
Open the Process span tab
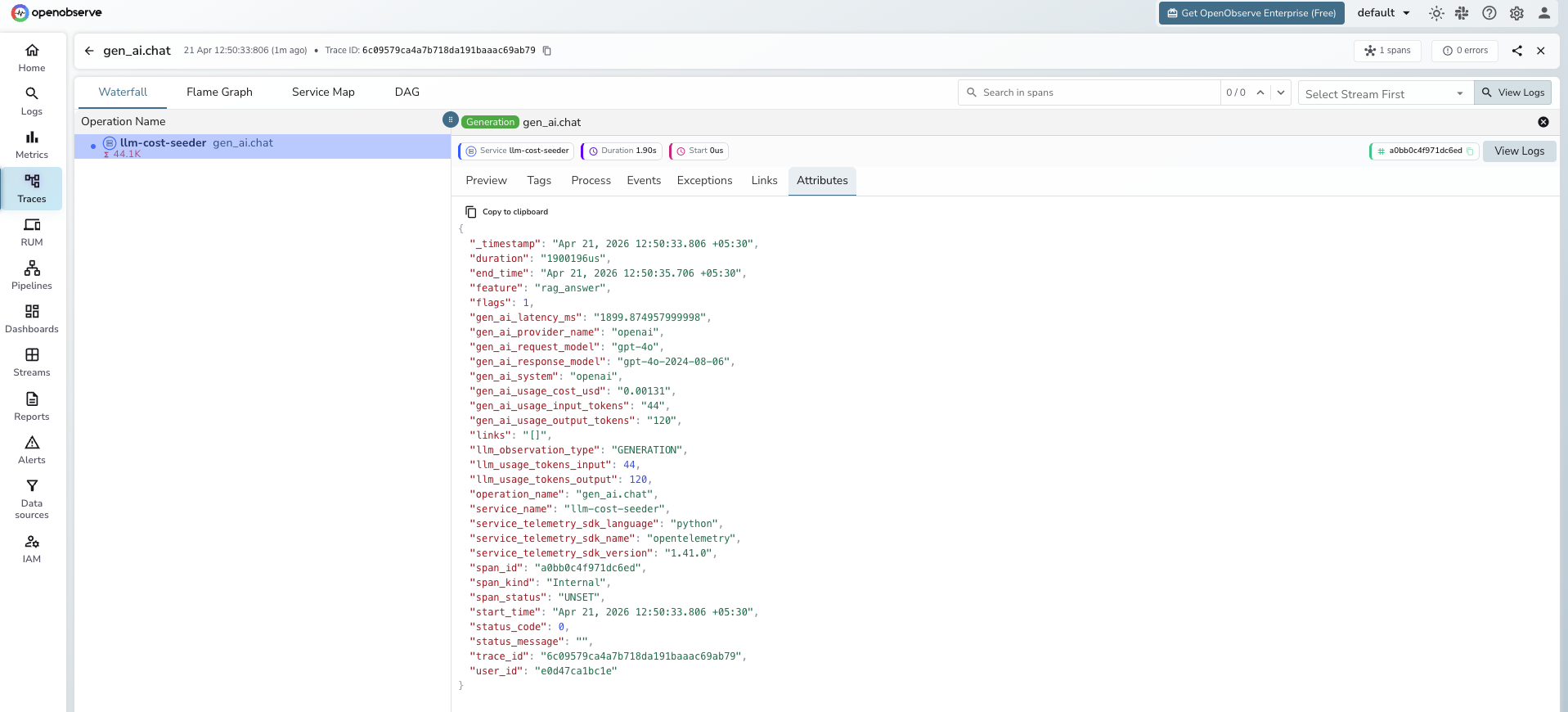point(591,181)
